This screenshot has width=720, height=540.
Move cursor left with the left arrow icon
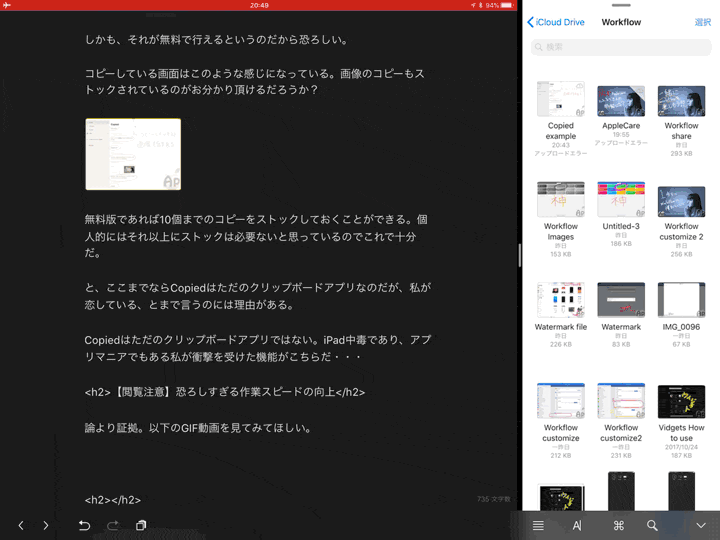21,525
